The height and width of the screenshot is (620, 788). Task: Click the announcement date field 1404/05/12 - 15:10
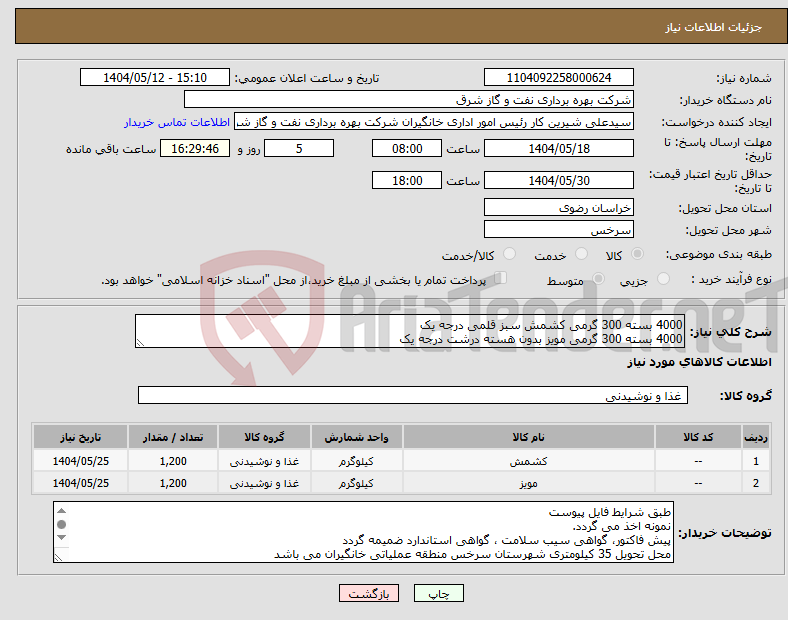click(x=155, y=78)
